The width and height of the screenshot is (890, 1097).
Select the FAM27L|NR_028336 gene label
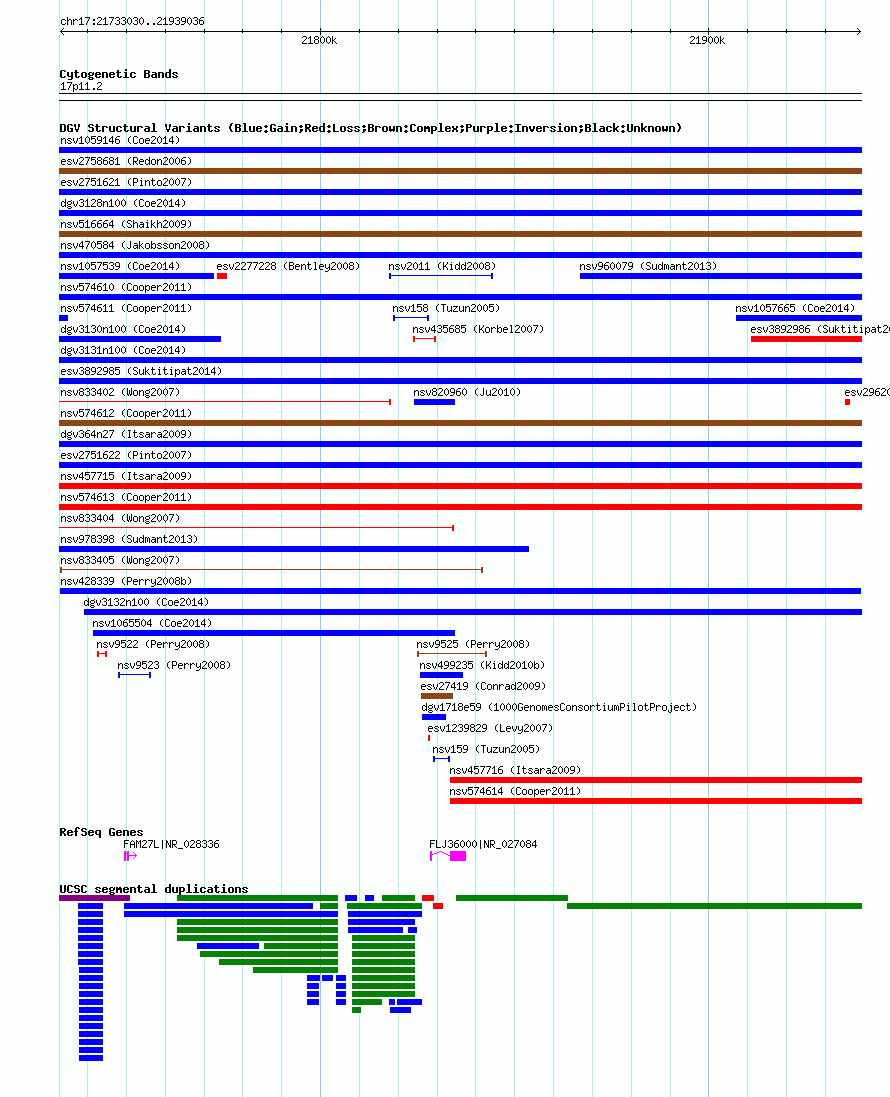click(171, 844)
